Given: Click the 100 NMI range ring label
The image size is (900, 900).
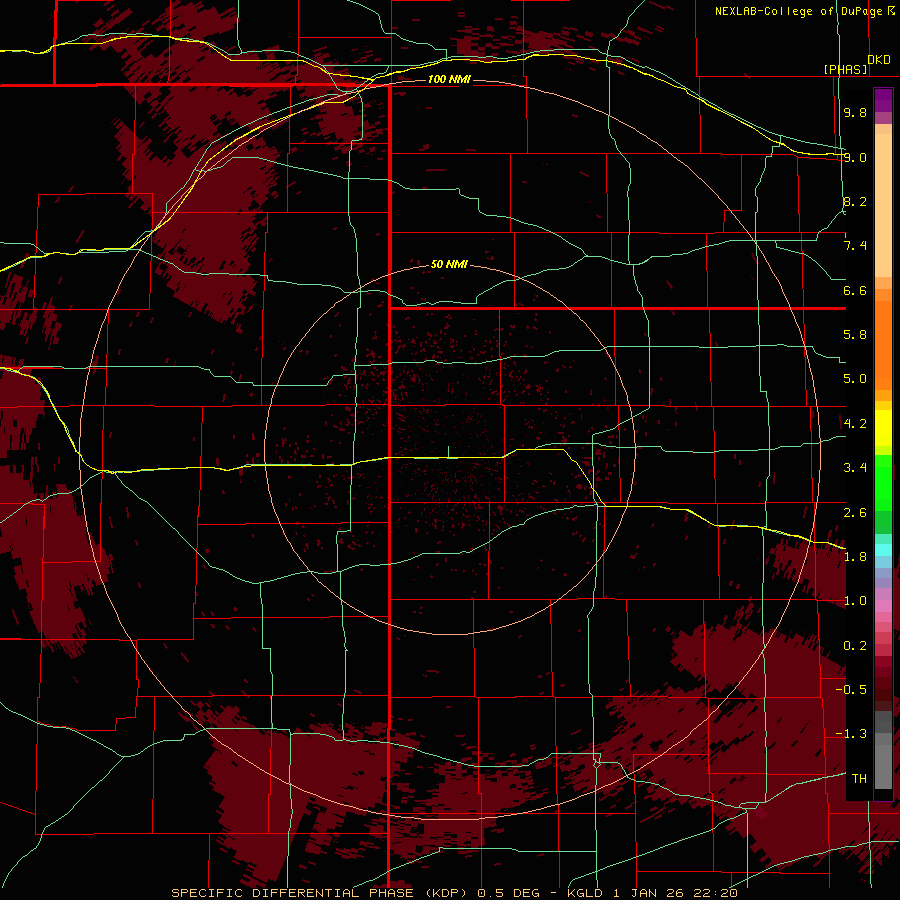Looking at the screenshot, I should (x=449, y=79).
